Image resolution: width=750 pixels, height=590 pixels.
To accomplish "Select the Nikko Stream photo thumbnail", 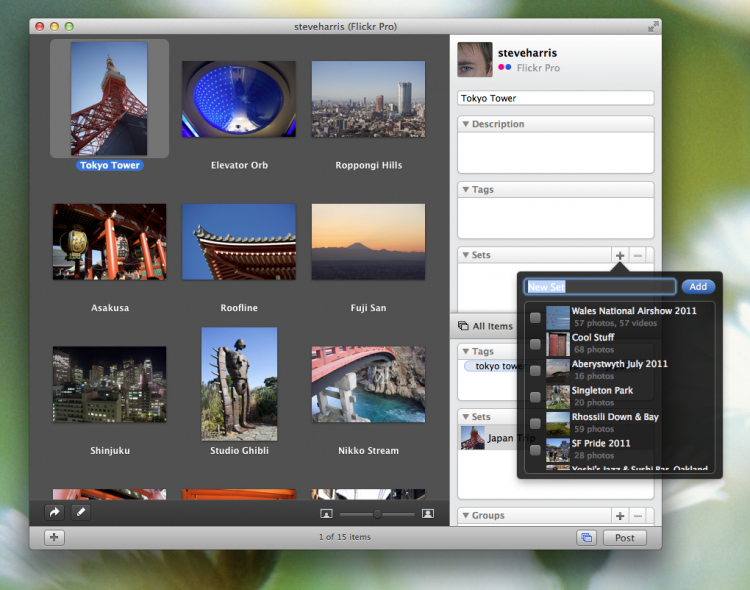I will [368, 384].
